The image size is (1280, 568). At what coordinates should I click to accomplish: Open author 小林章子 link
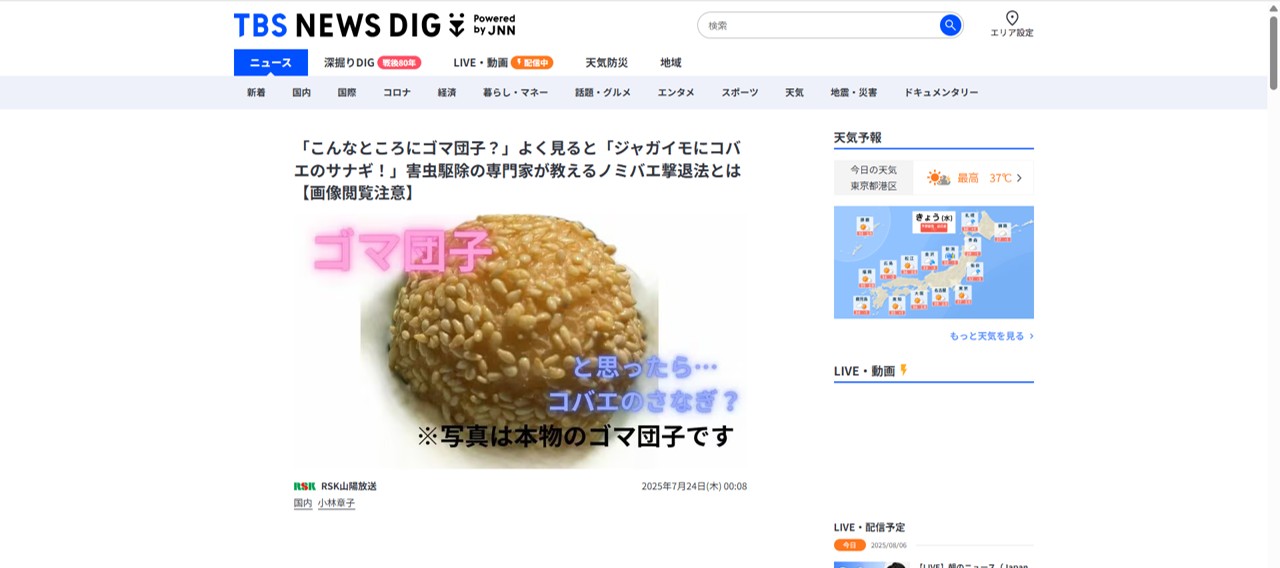(x=336, y=503)
